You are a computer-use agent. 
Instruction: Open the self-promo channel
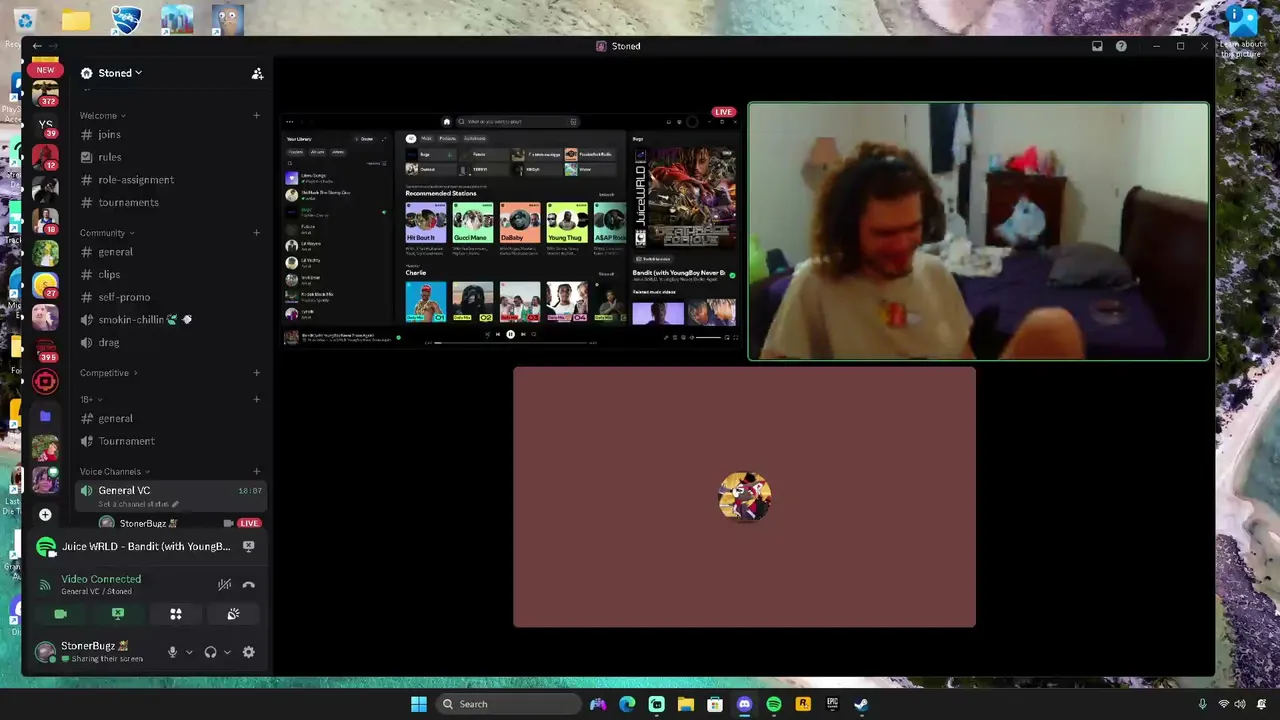(x=170, y=297)
